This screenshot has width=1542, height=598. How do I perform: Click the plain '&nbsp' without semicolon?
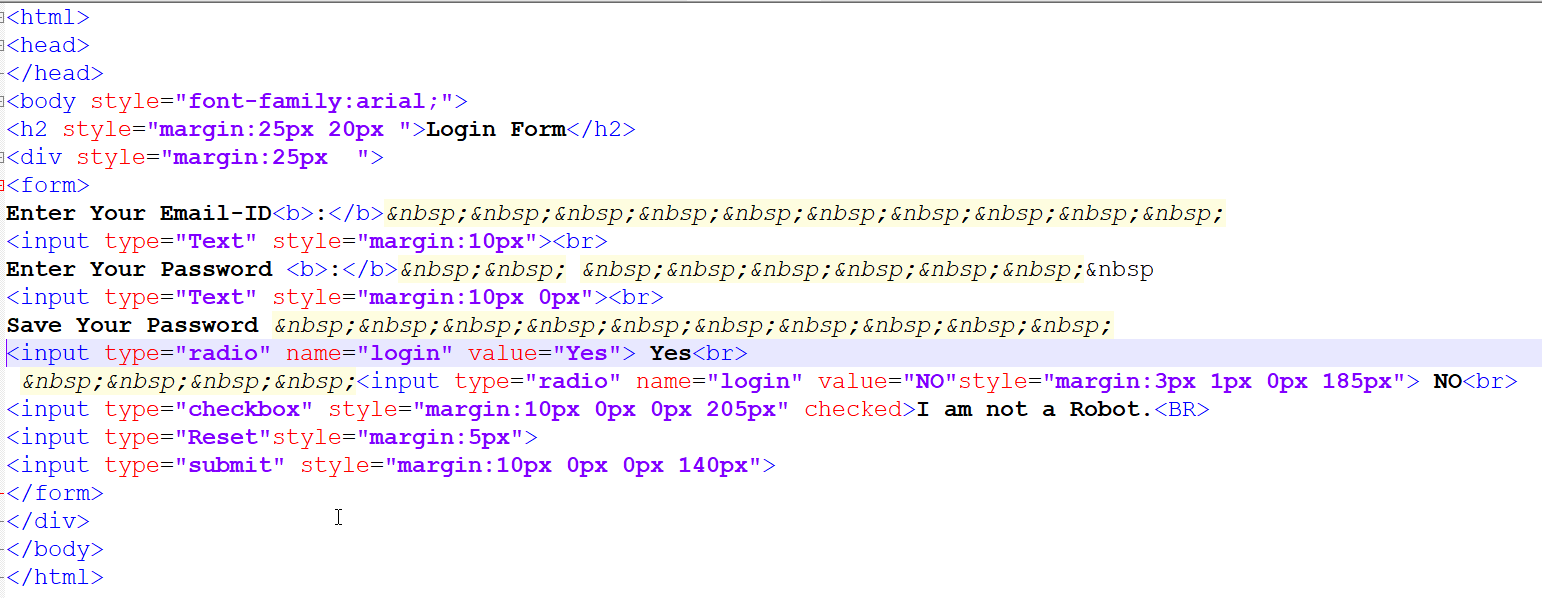[x=1119, y=269]
